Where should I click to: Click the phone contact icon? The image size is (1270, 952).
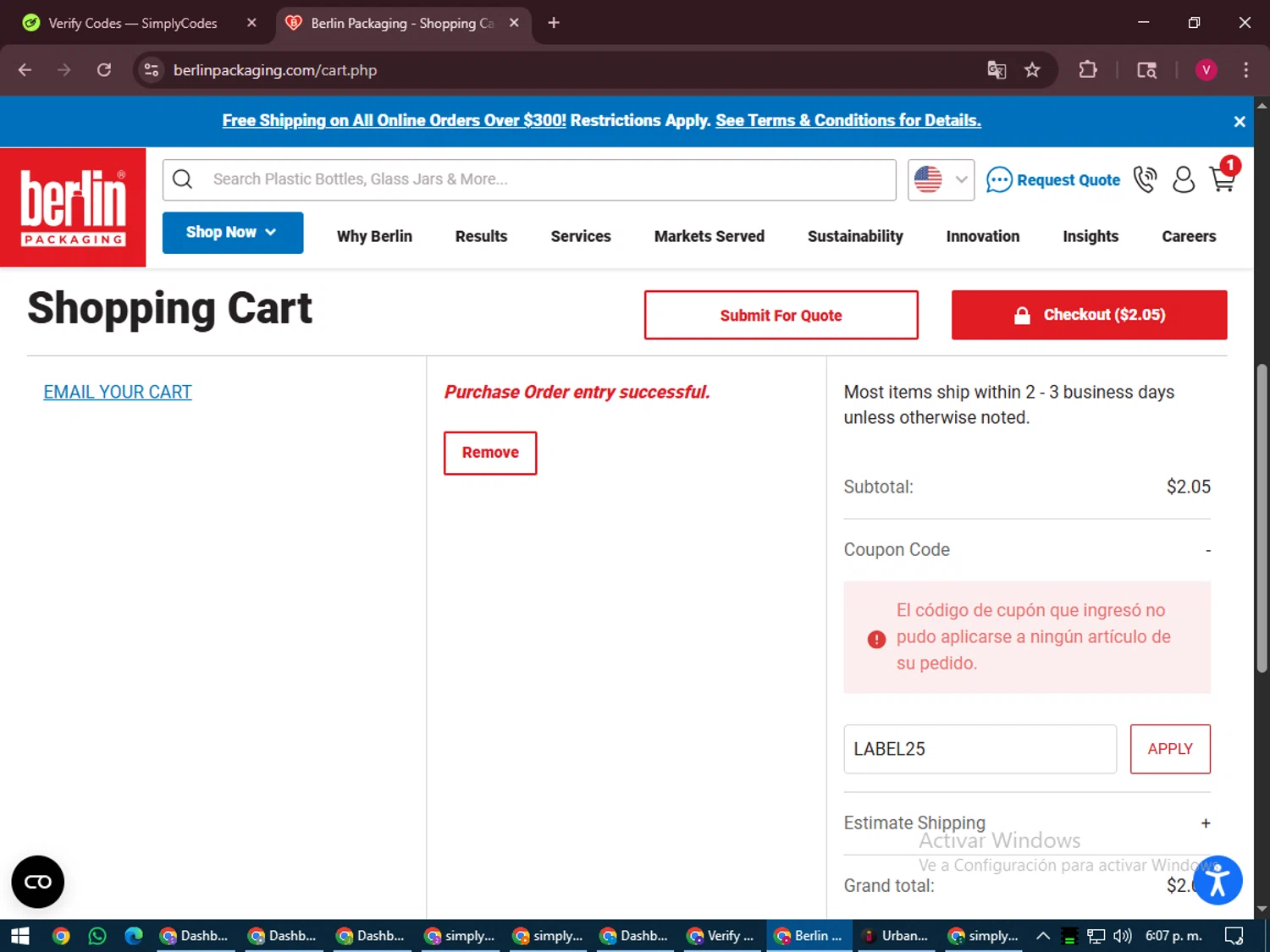[1145, 179]
